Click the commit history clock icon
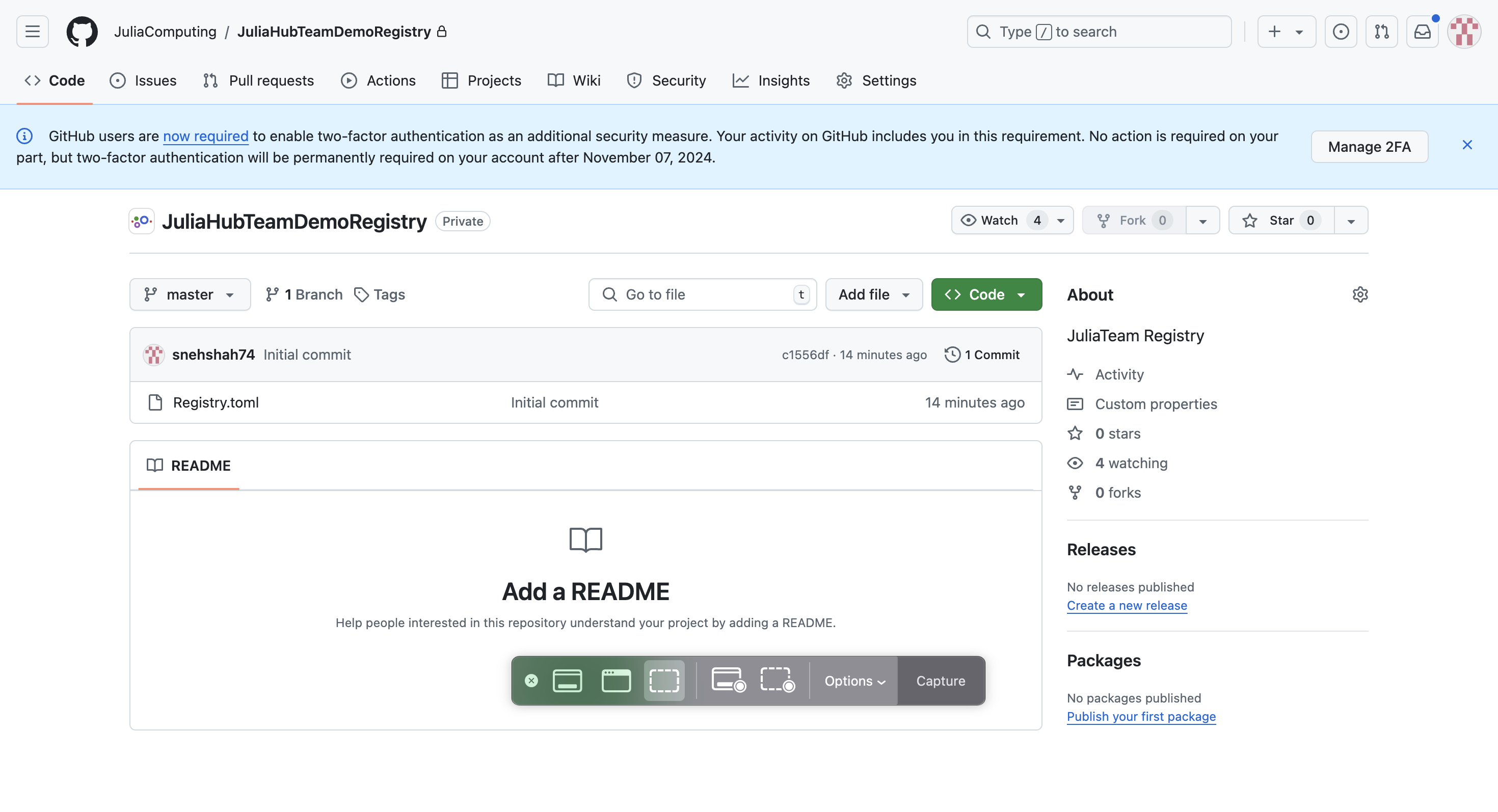Viewport: 1498px width, 812px height. (952, 355)
